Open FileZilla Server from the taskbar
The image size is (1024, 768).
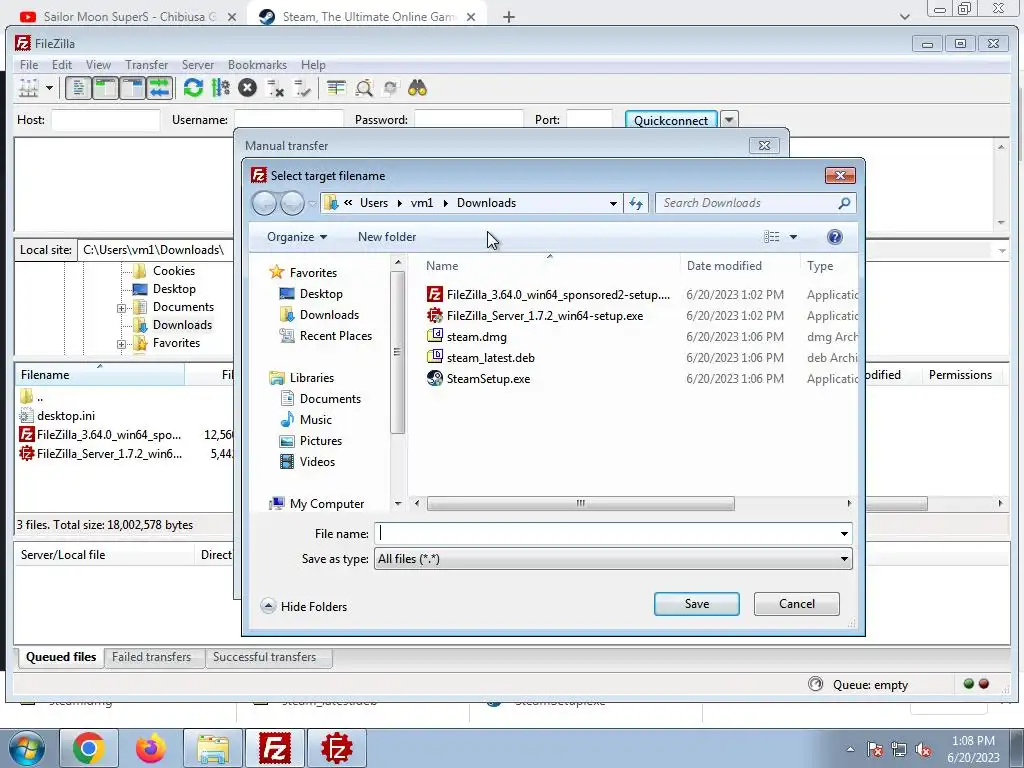pos(337,748)
